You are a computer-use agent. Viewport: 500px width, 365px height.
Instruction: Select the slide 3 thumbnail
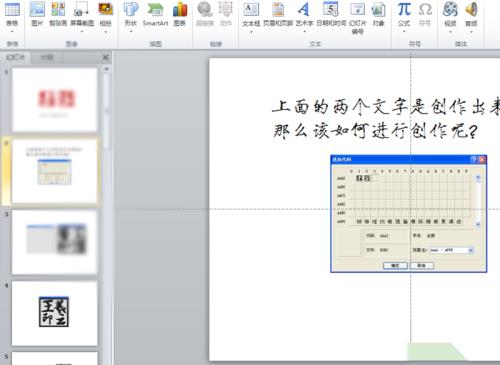coord(54,242)
